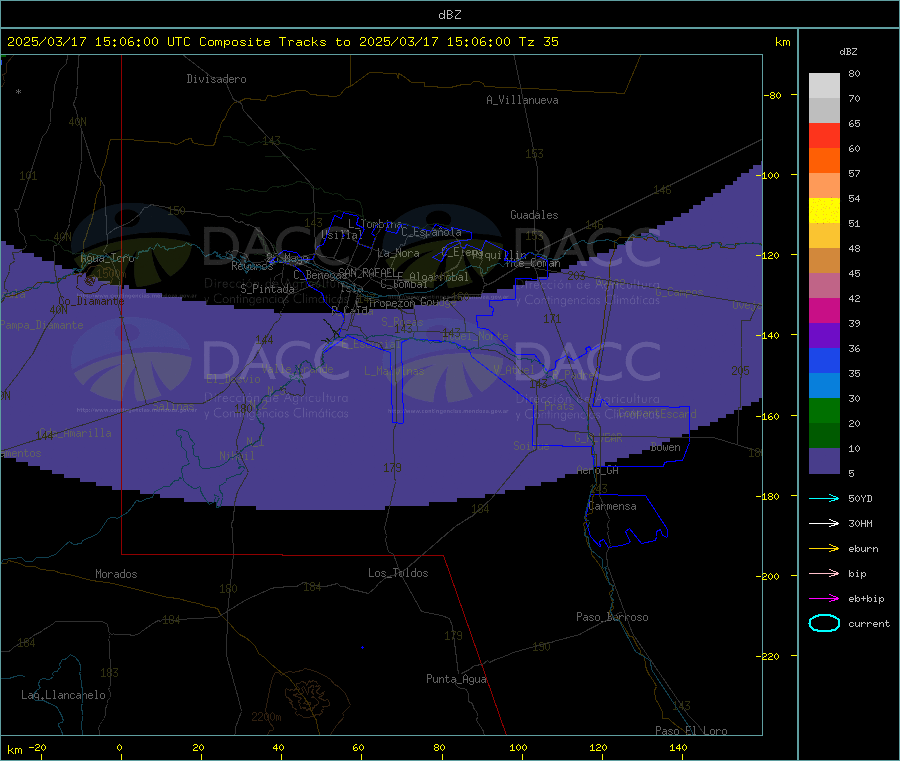The image size is (900, 761).
Task: Click the 'Carmensa' map label
Action: [x=612, y=506]
